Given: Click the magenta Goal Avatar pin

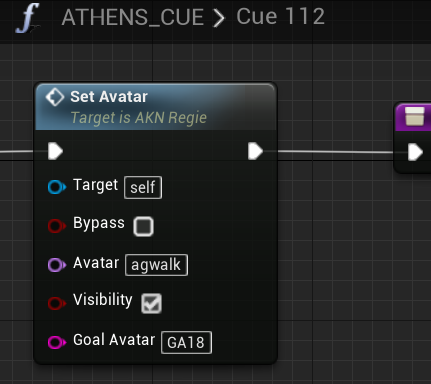Looking at the screenshot, I should point(57,342).
